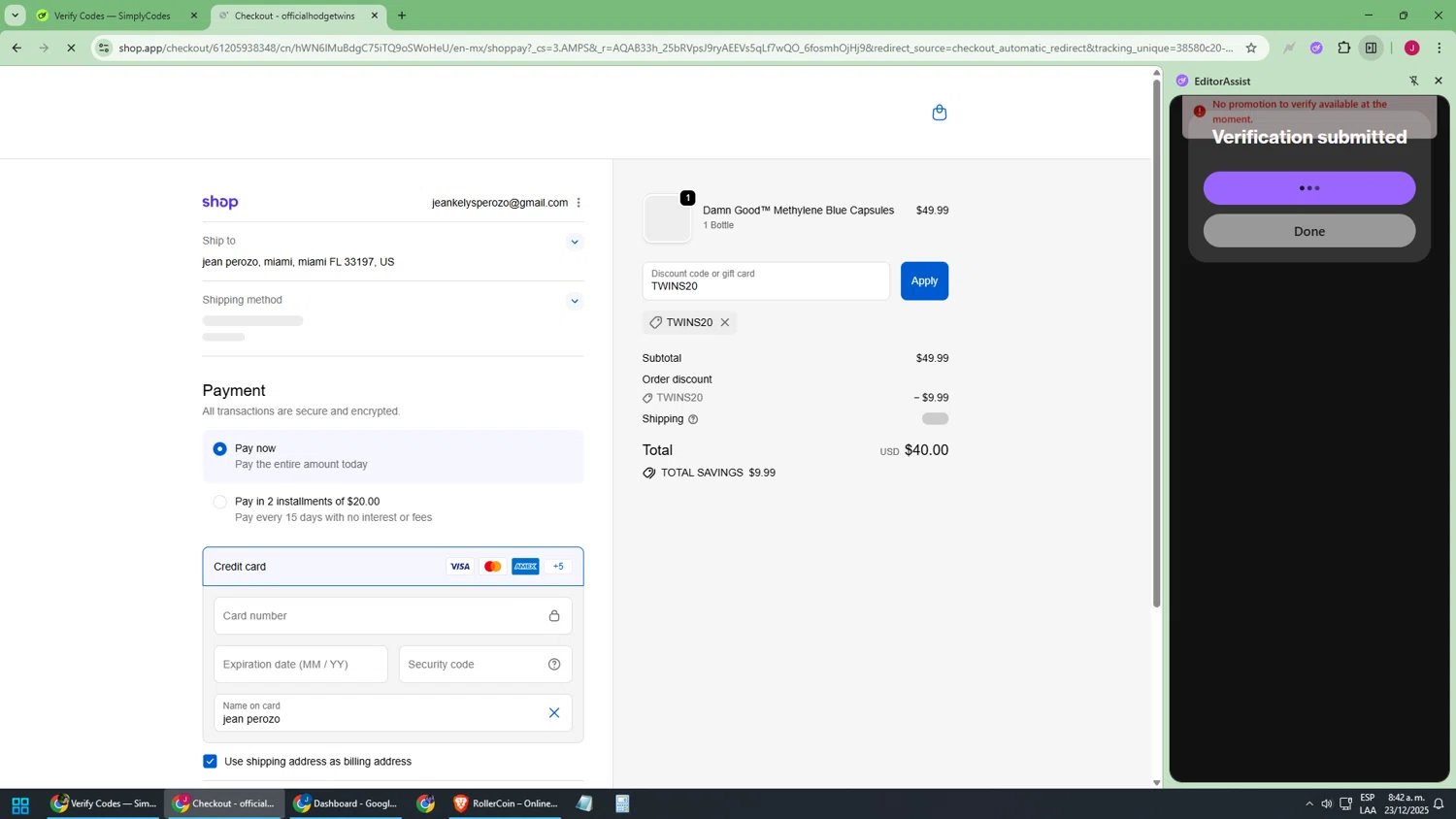Viewport: 1456px width, 819px height.
Task: Click the purple loading button in EditorAssist
Action: tap(1308, 188)
